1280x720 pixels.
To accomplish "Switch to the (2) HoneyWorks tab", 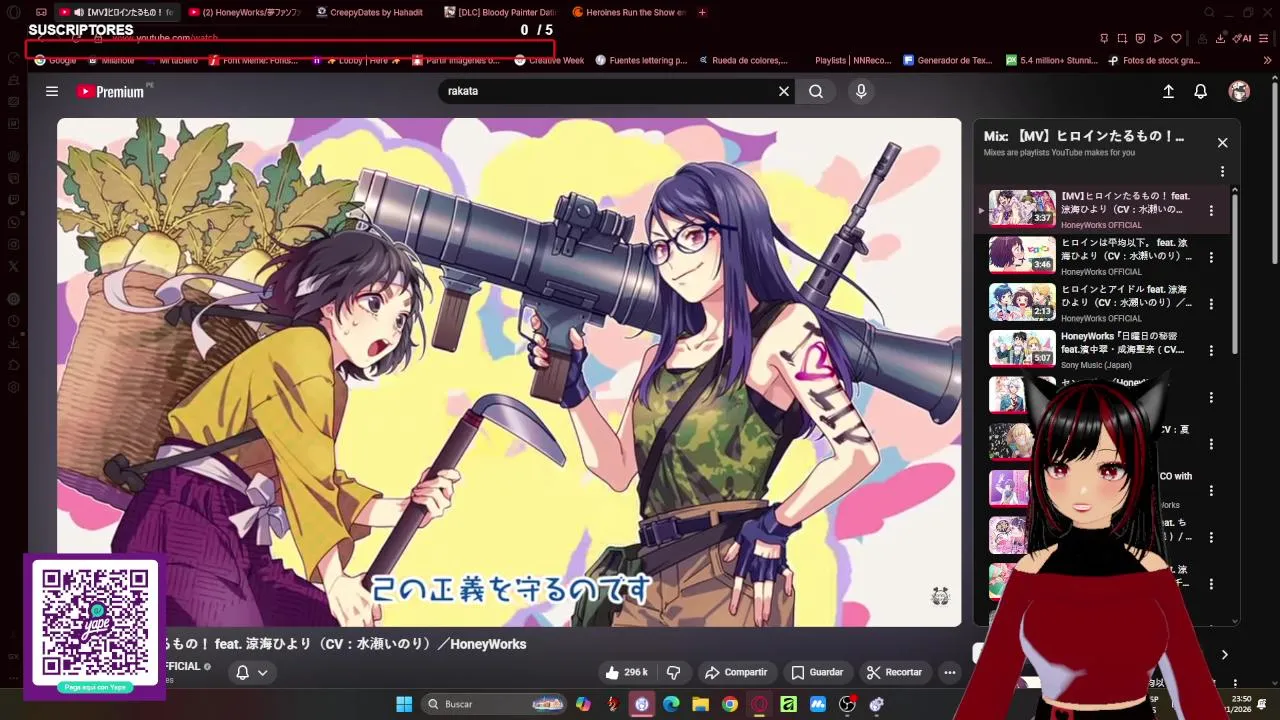I will (245, 12).
